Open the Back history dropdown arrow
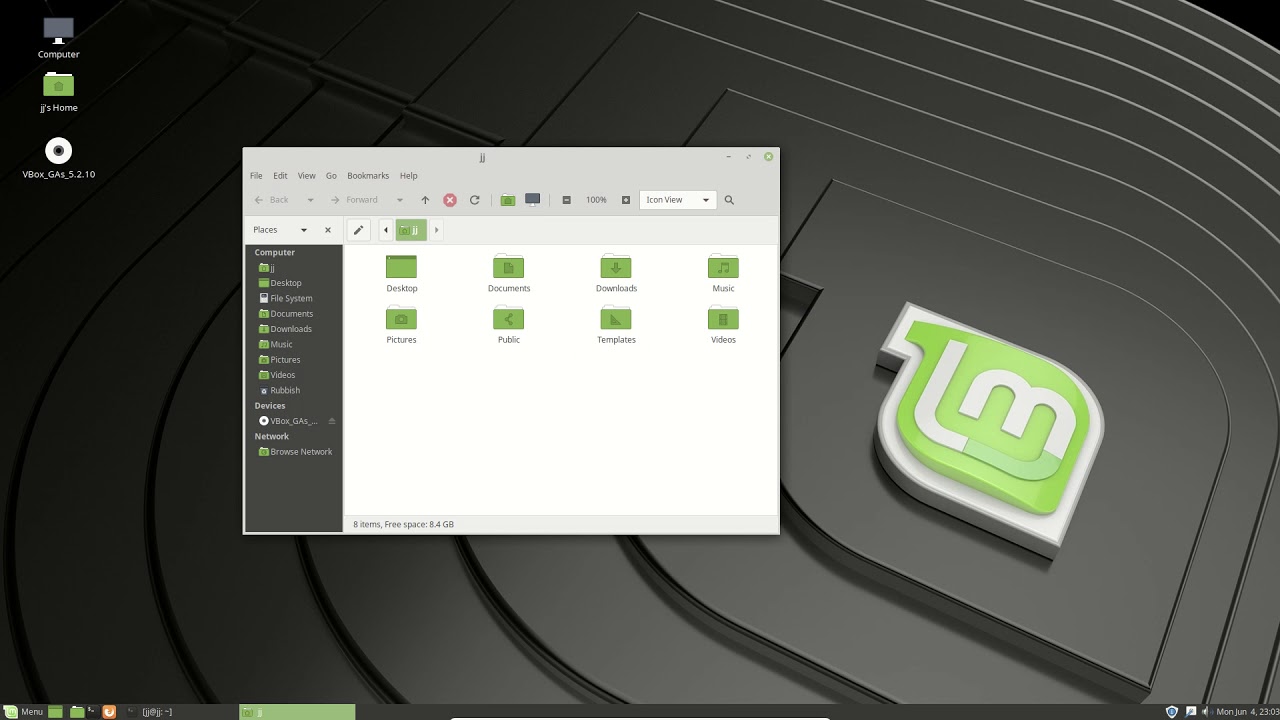The height and width of the screenshot is (720, 1280). 310,200
